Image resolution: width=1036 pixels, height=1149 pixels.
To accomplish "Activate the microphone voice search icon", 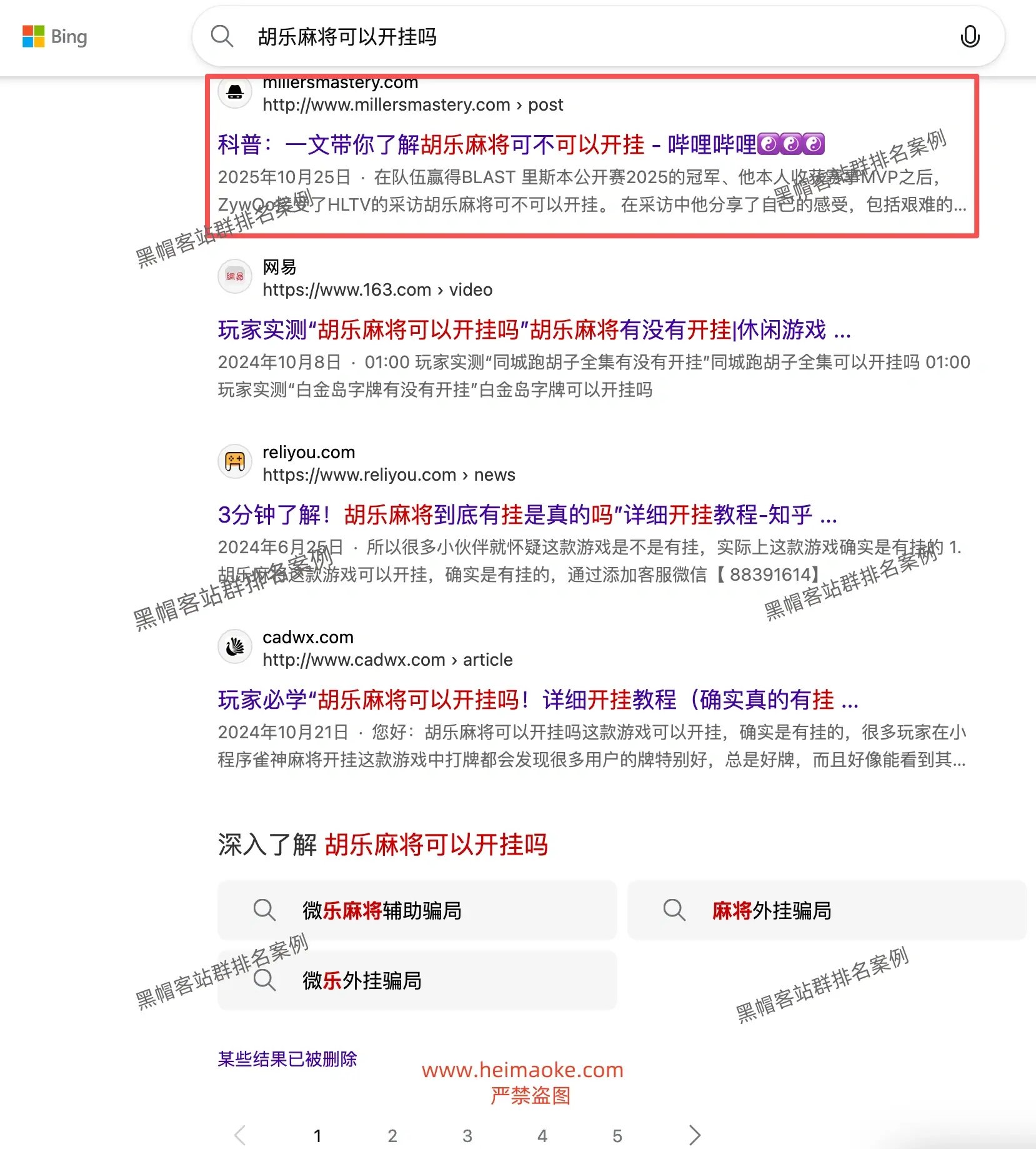I will point(970,36).
